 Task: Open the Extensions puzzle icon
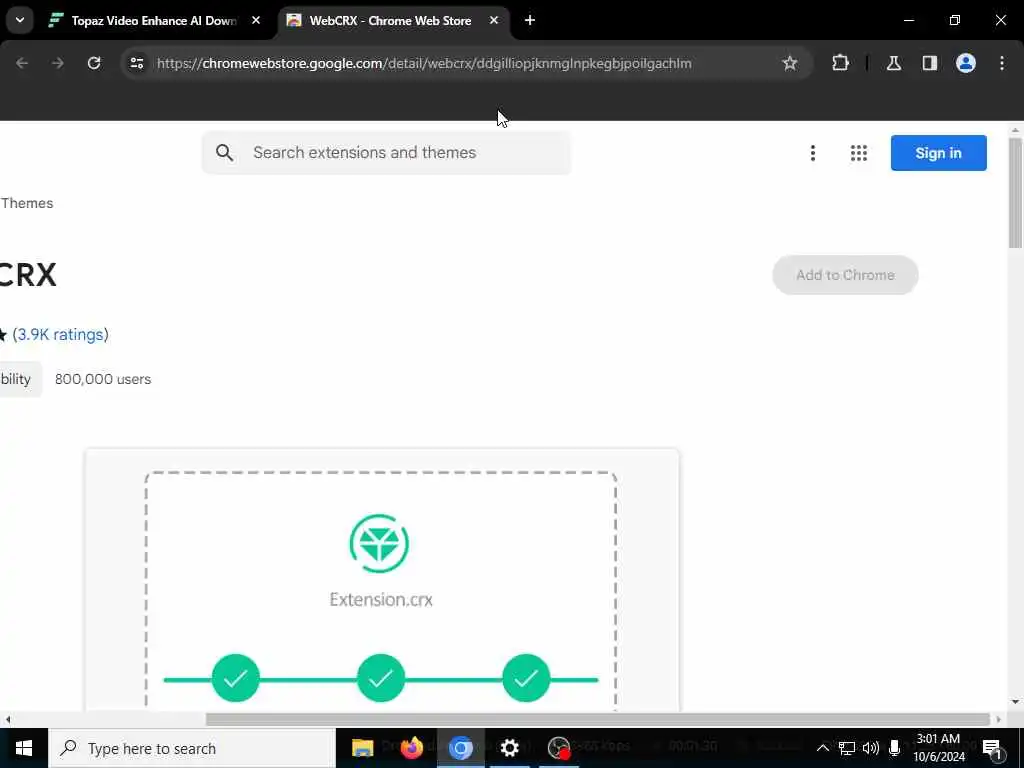point(840,63)
